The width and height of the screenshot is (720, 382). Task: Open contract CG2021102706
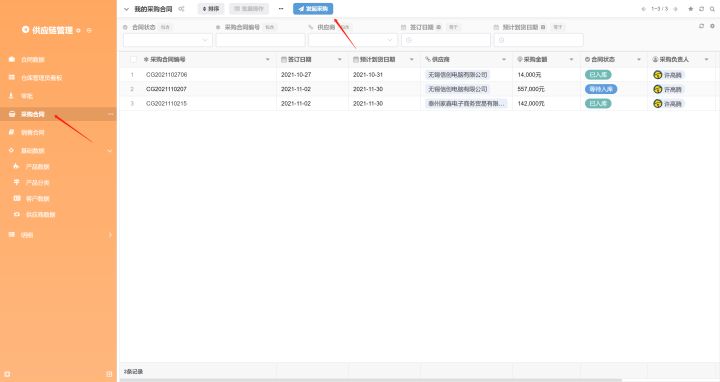tap(166, 74)
